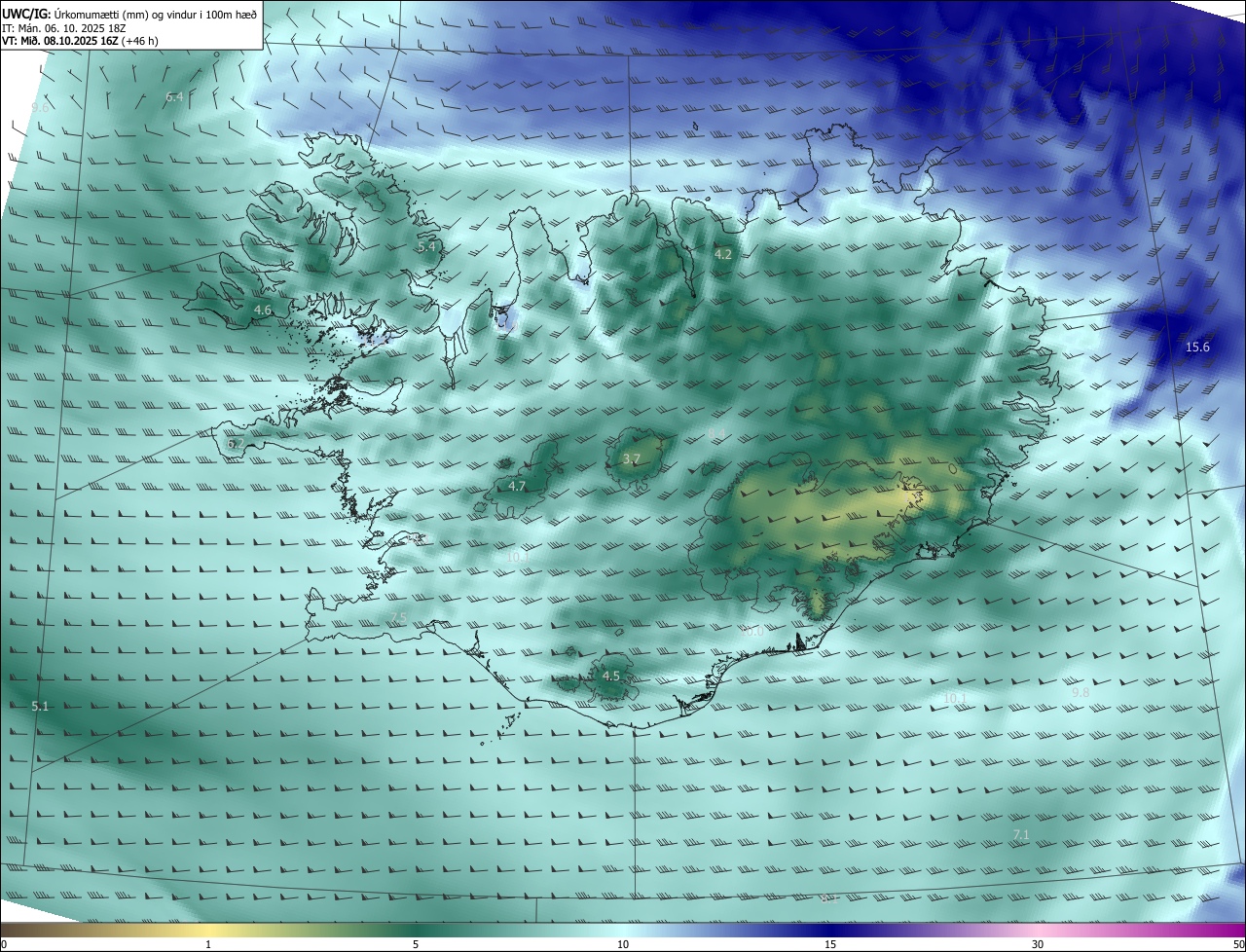Screen dimensions: 1246x952
Task: Click the '7.1' value label in the southeast sea
Action: point(1021,834)
